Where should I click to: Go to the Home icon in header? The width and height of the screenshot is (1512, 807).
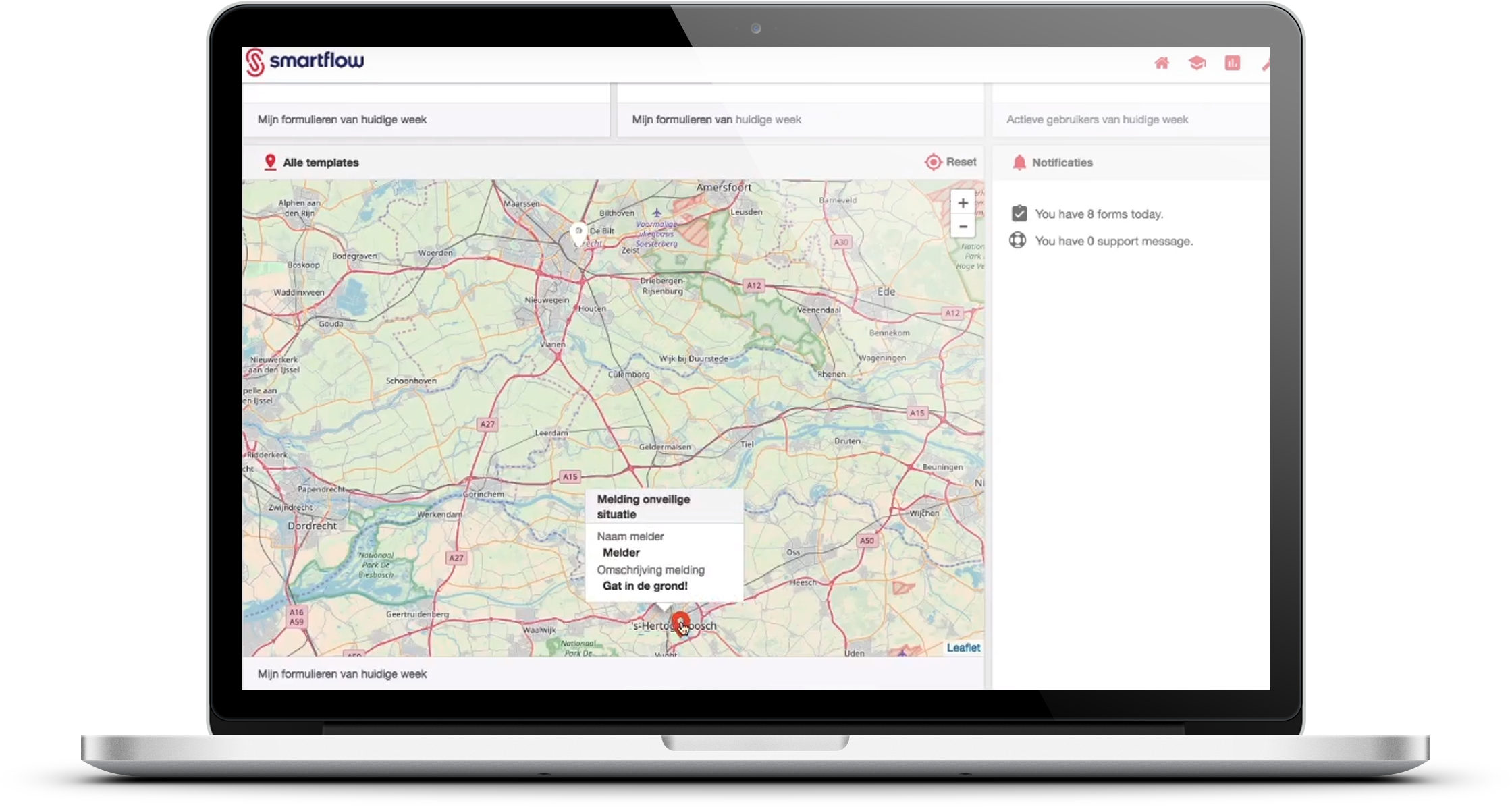tap(1161, 63)
